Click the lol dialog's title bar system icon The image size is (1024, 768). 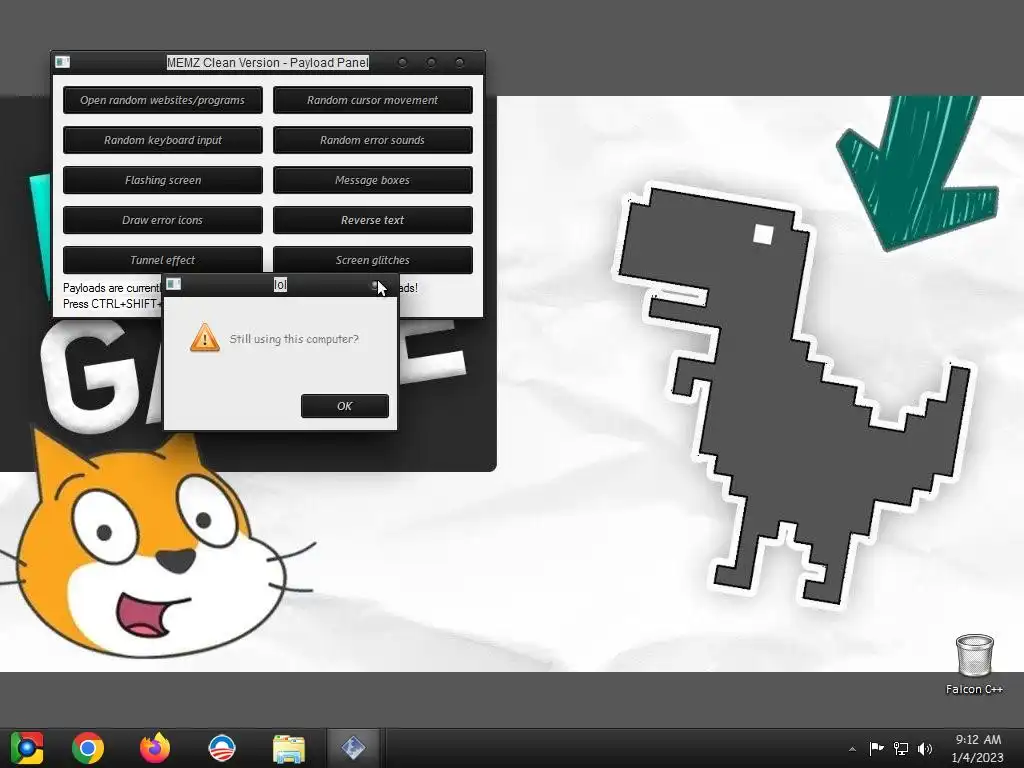click(174, 283)
